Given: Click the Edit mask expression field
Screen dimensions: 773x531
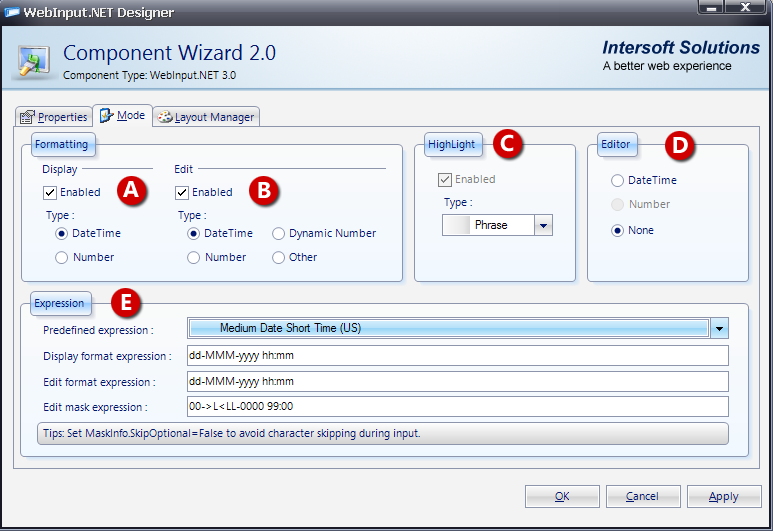Looking at the screenshot, I should (x=457, y=406).
